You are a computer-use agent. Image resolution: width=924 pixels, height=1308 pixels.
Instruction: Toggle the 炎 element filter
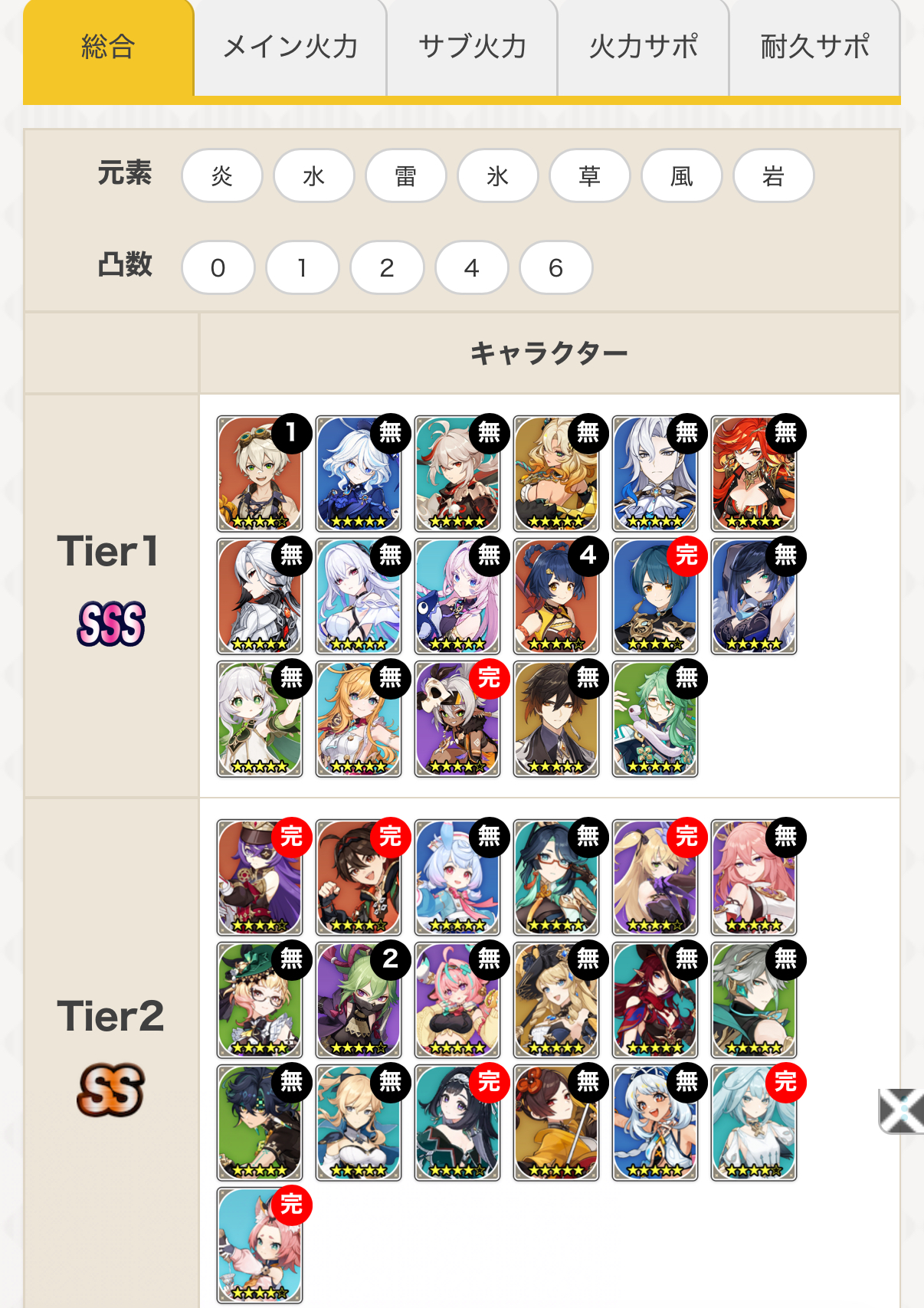(222, 175)
